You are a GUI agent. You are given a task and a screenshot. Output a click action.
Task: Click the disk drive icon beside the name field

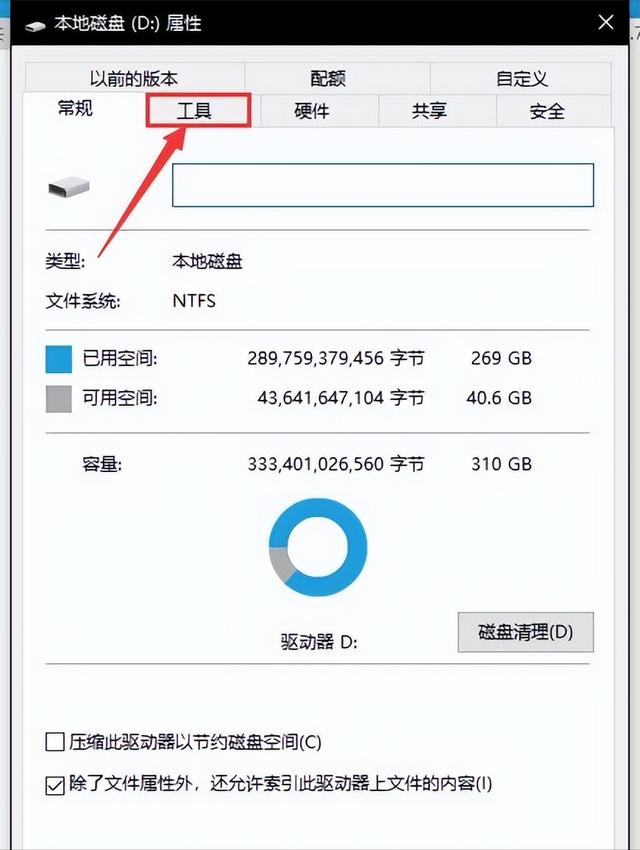click(x=69, y=188)
